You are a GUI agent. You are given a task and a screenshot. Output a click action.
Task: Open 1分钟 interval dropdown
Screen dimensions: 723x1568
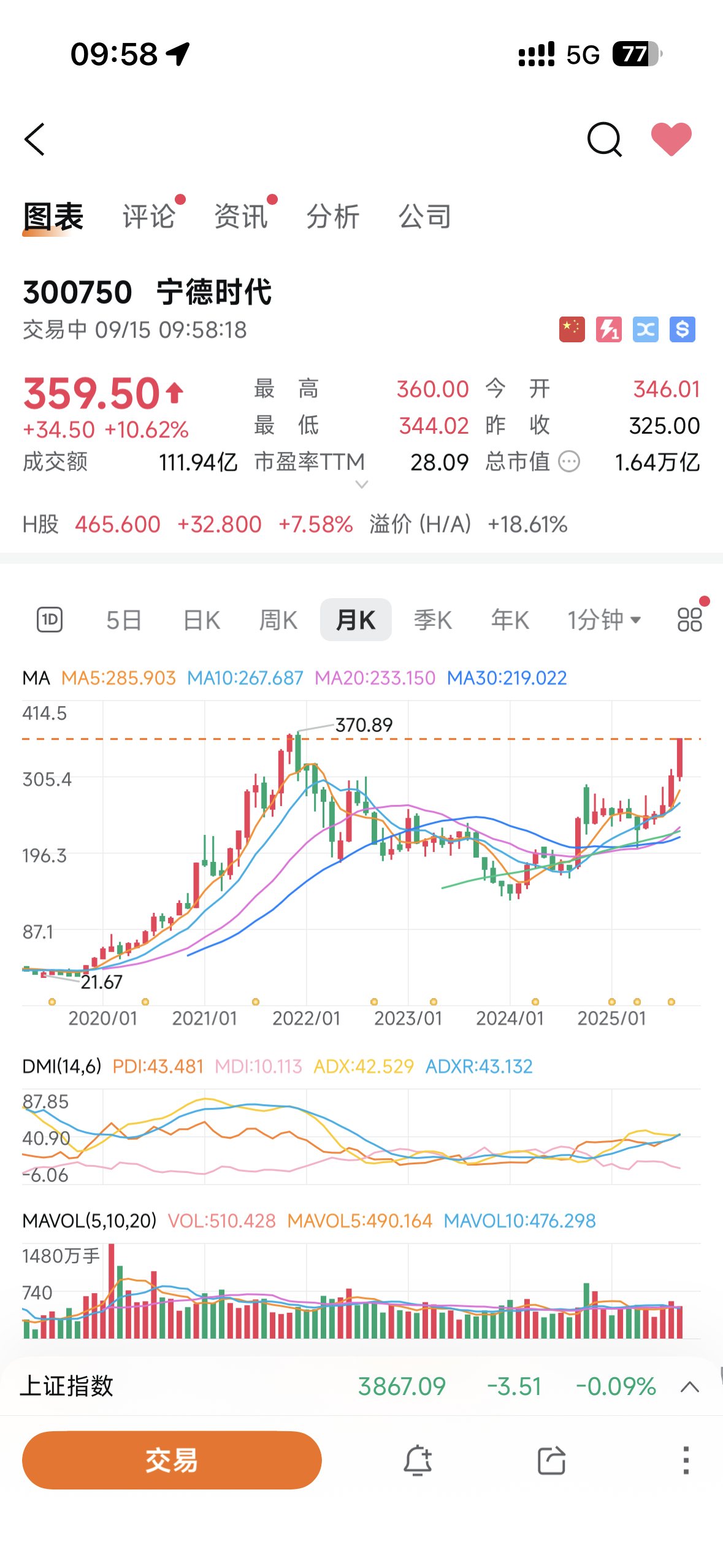(x=604, y=620)
